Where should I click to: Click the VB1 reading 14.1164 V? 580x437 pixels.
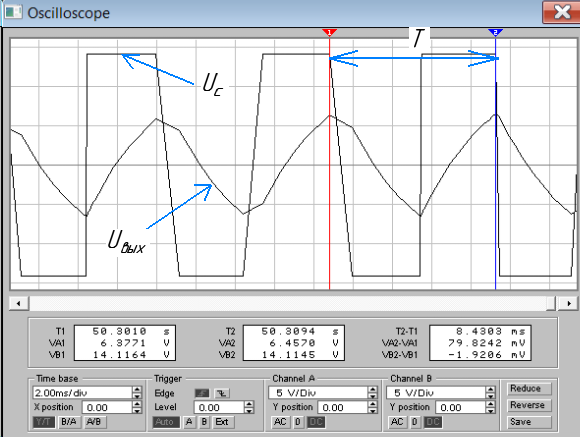tap(131, 355)
